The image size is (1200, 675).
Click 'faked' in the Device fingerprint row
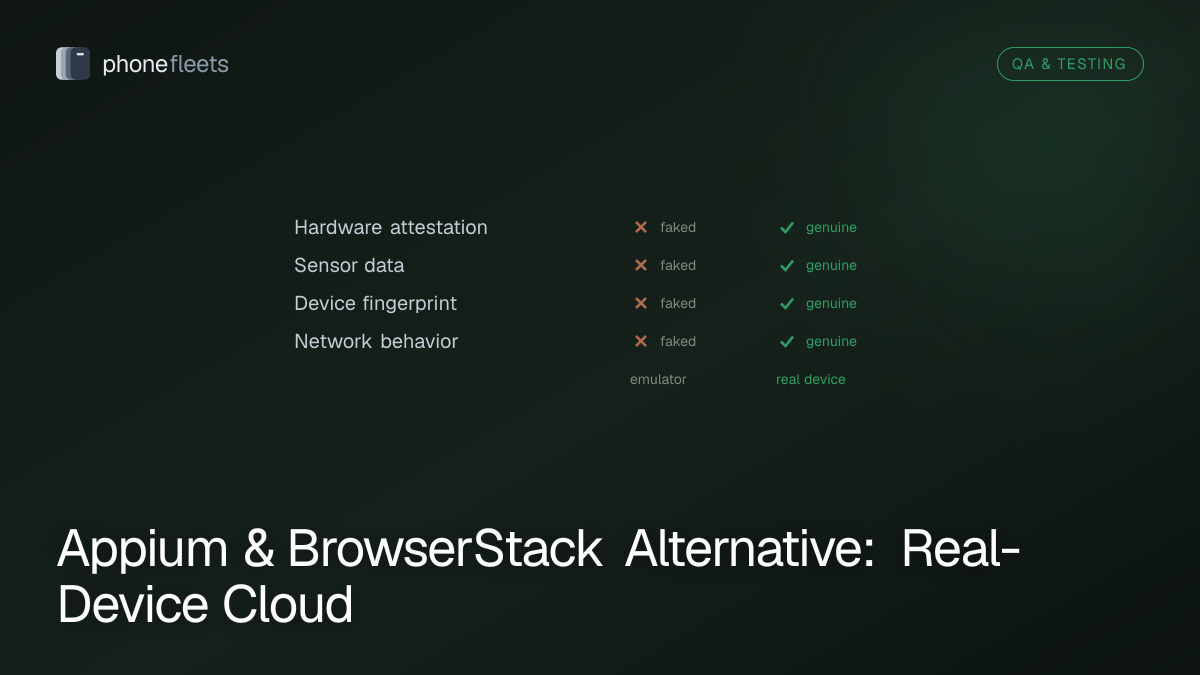678,303
